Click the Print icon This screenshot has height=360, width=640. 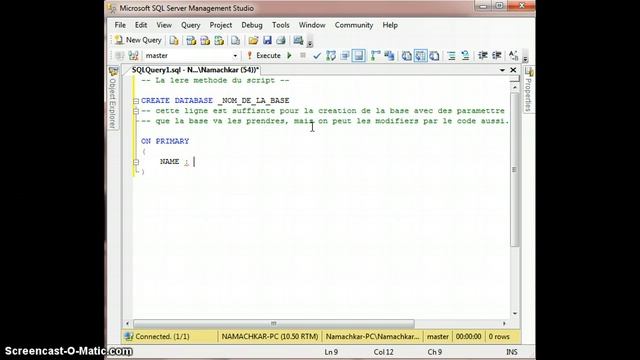point(281,40)
